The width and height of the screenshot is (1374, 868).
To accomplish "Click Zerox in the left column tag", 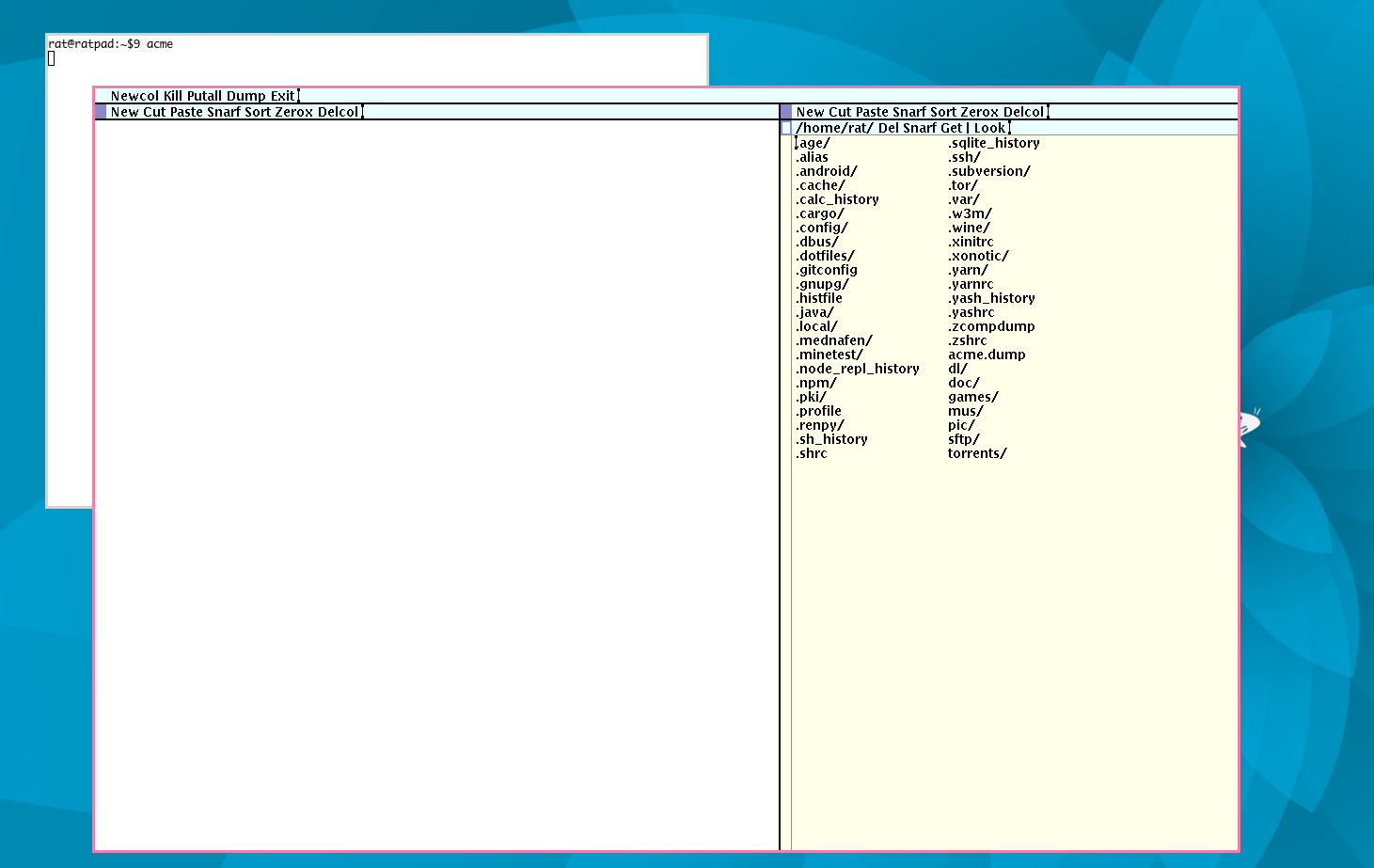I will [x=293, y=112].
